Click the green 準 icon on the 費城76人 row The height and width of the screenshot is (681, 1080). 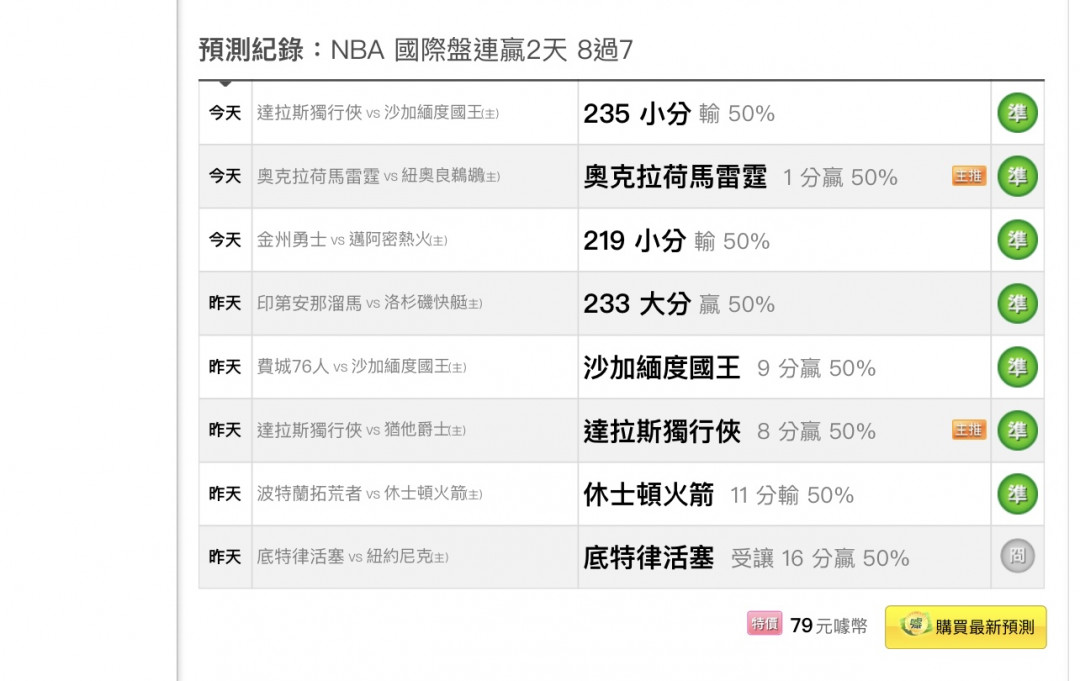[x=1017, y=367]
